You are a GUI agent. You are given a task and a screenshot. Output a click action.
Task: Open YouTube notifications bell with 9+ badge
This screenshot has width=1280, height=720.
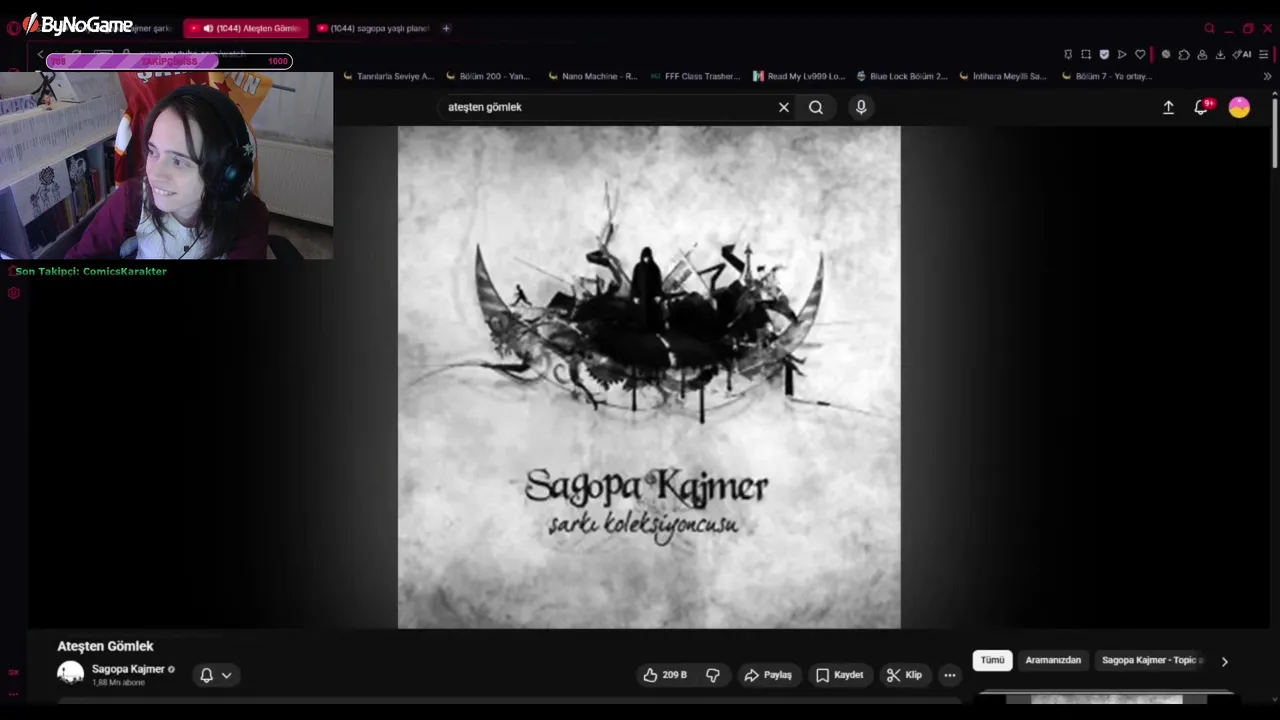click(x=1202, y=107)
